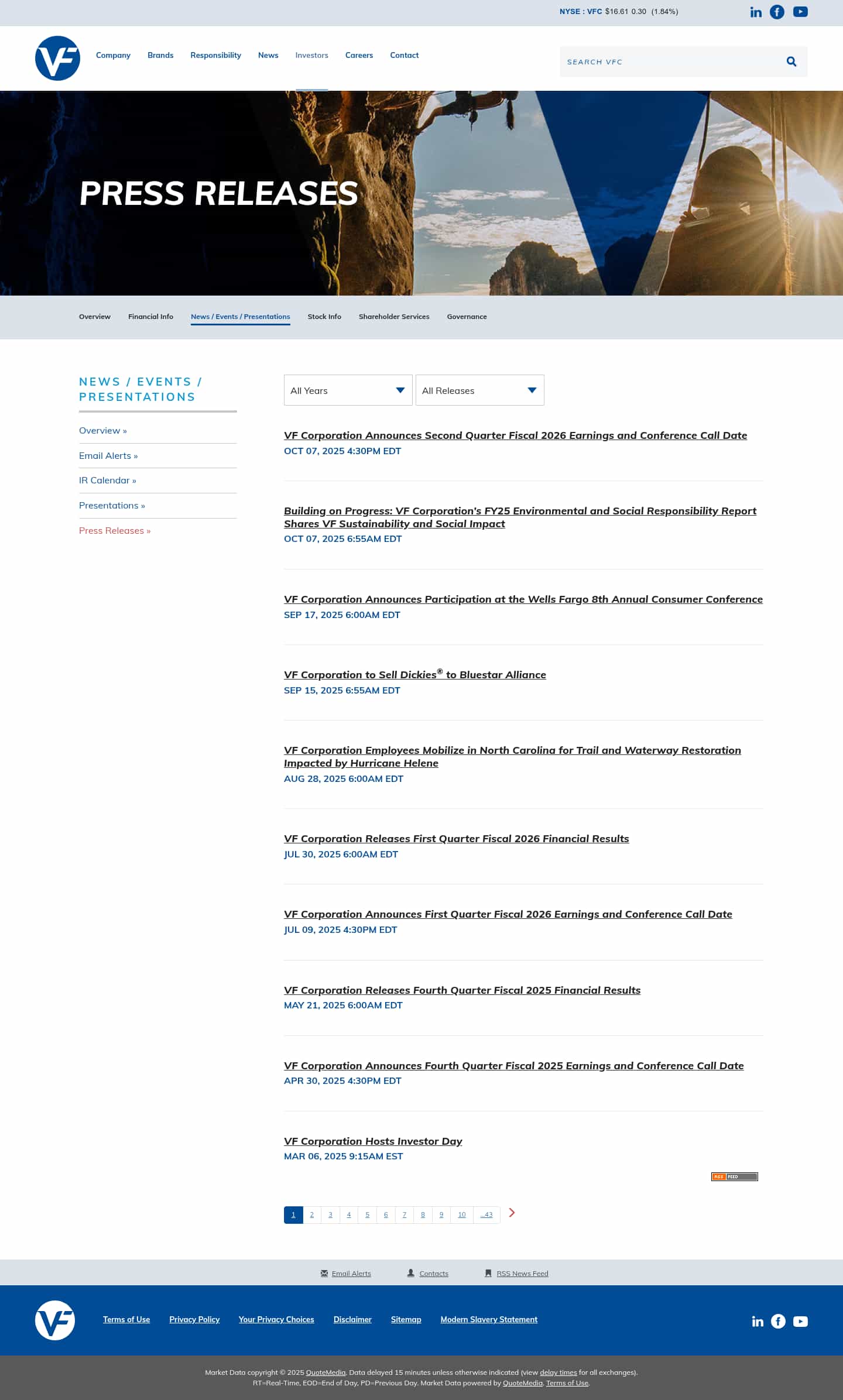Open Privacy Policy footer link
Image resolution: width=843 pixels, height=1400 pixels.
coord(194,1319)
